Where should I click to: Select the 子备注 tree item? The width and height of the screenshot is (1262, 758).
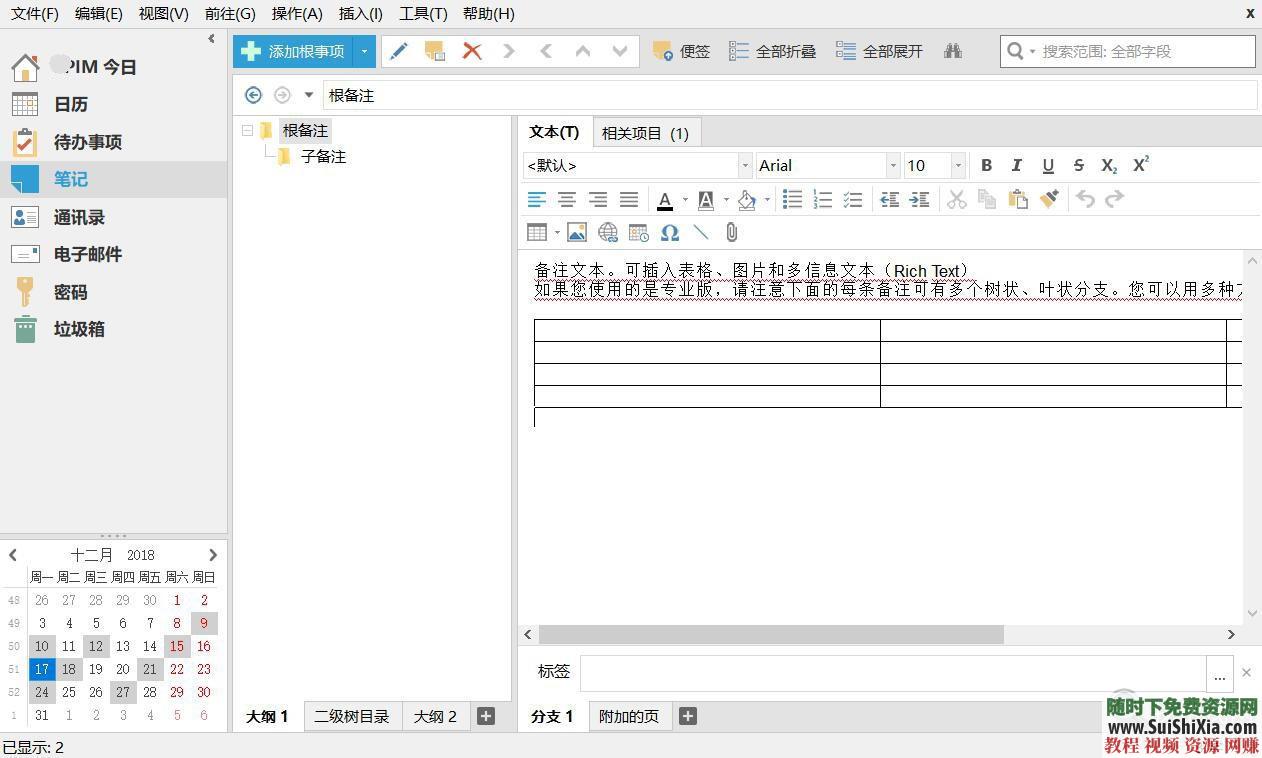point(323,156)
